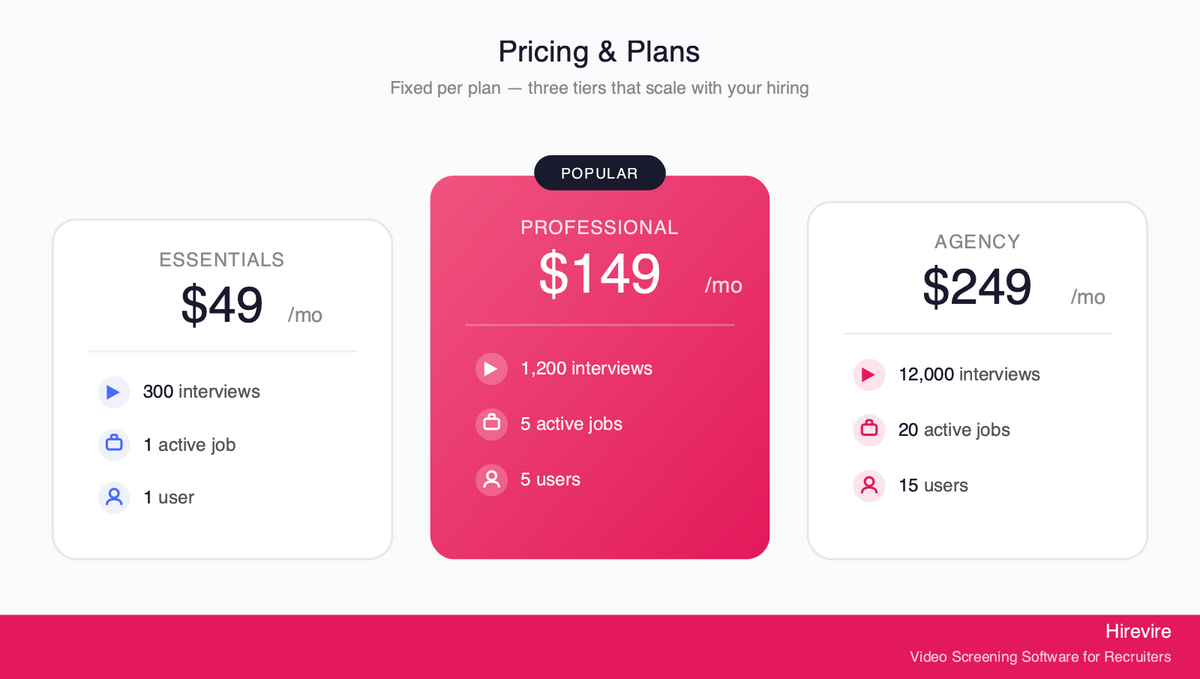Click the play icon beside 1,200 interviews
Viewport: 1200px width, 679px height.
[x=491, y=369]
